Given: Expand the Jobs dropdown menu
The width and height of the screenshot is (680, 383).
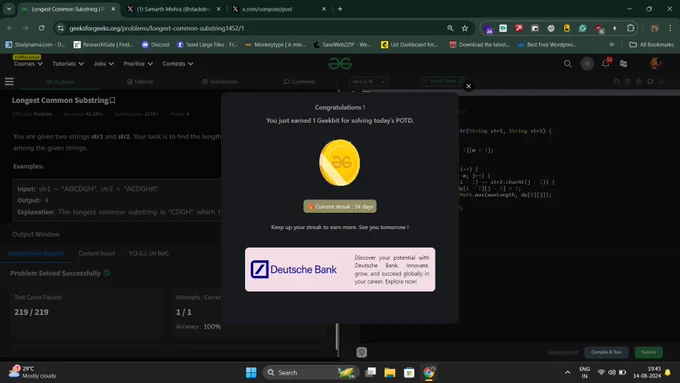Looking at the screenshot, I should pos(104,64).
